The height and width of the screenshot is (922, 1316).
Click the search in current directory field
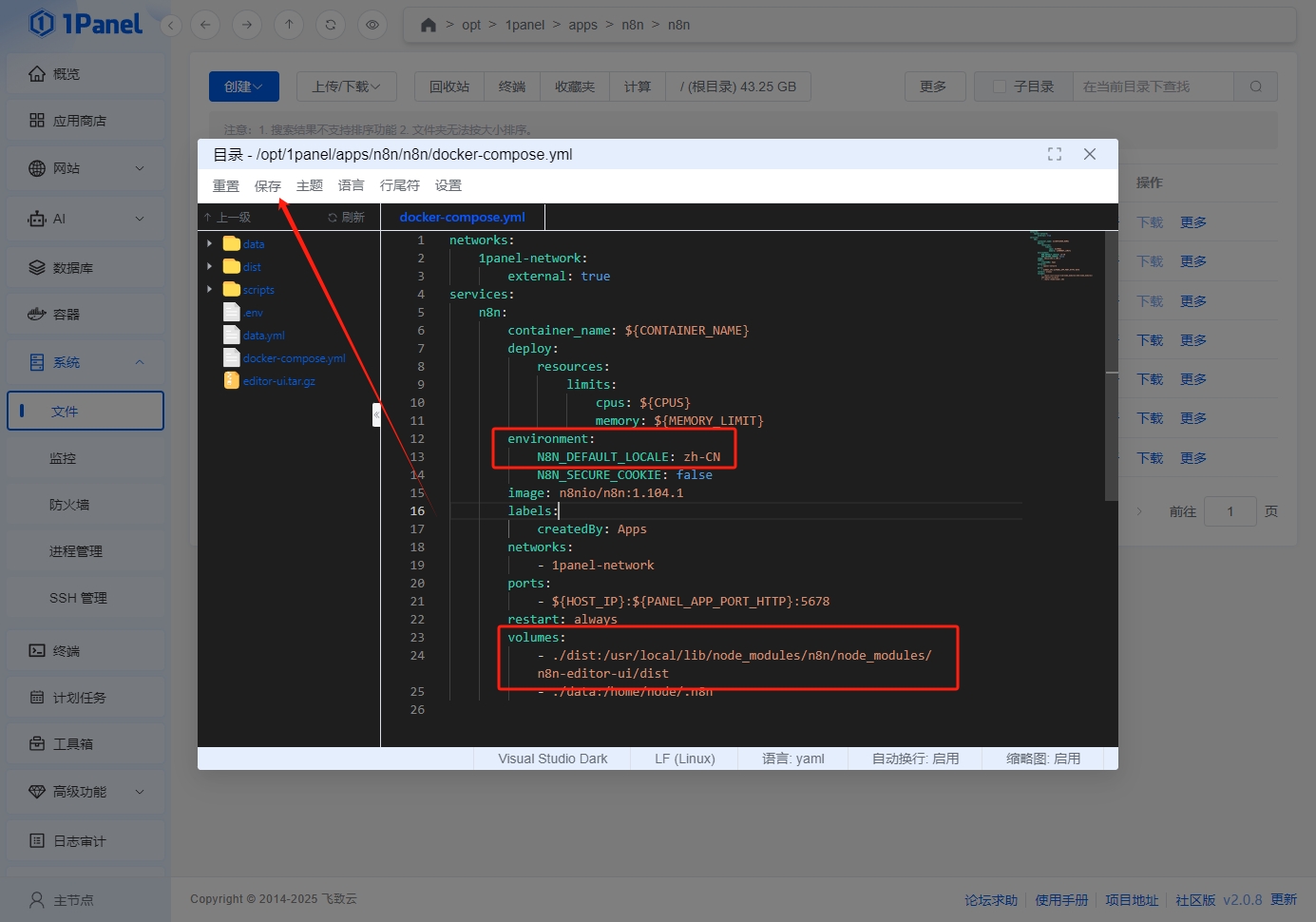(1153, 86)
